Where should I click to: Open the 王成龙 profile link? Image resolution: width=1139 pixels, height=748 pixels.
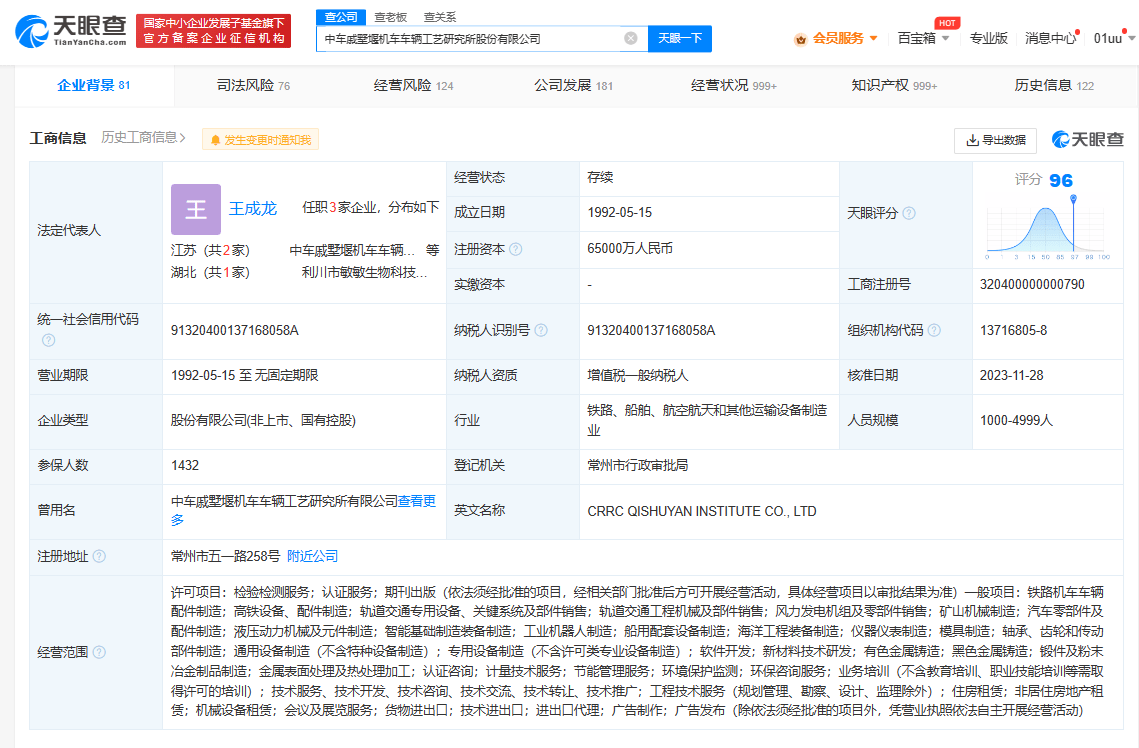253,208
